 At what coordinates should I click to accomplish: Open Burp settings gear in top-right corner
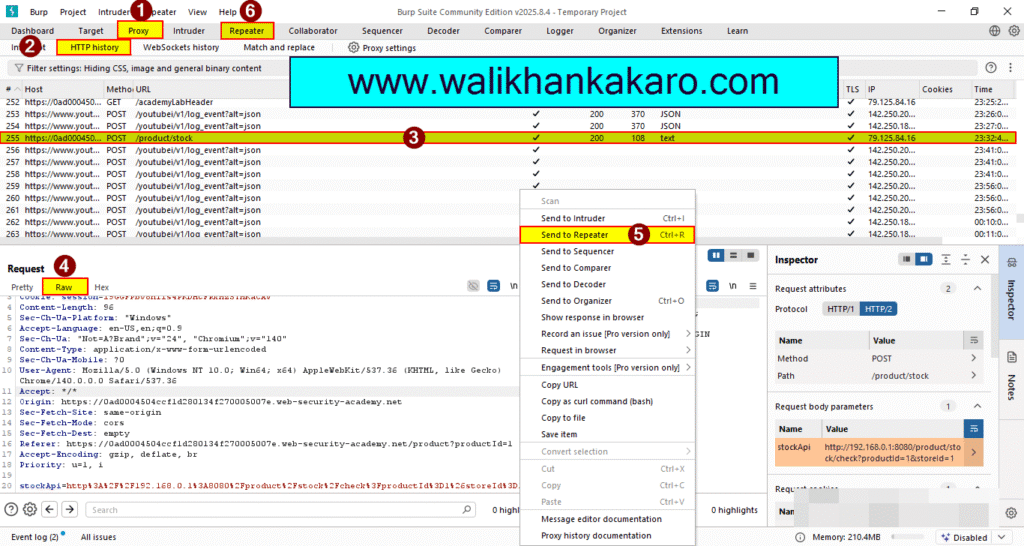click(x=1014, y=31)
